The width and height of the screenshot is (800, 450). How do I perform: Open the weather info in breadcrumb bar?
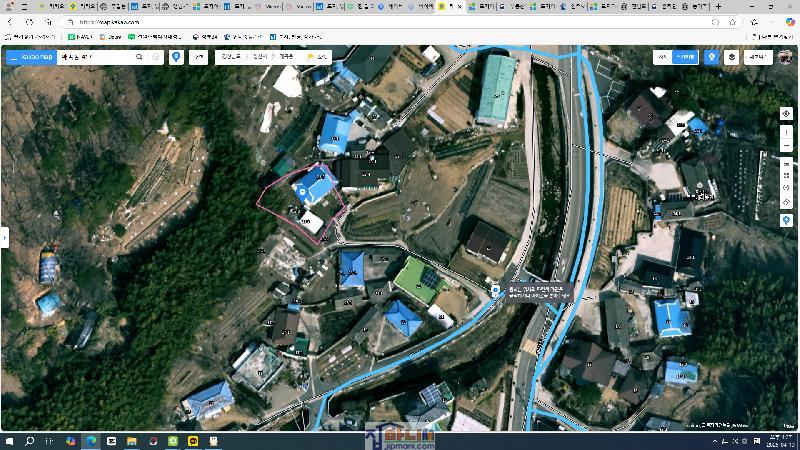click(317, 58)
